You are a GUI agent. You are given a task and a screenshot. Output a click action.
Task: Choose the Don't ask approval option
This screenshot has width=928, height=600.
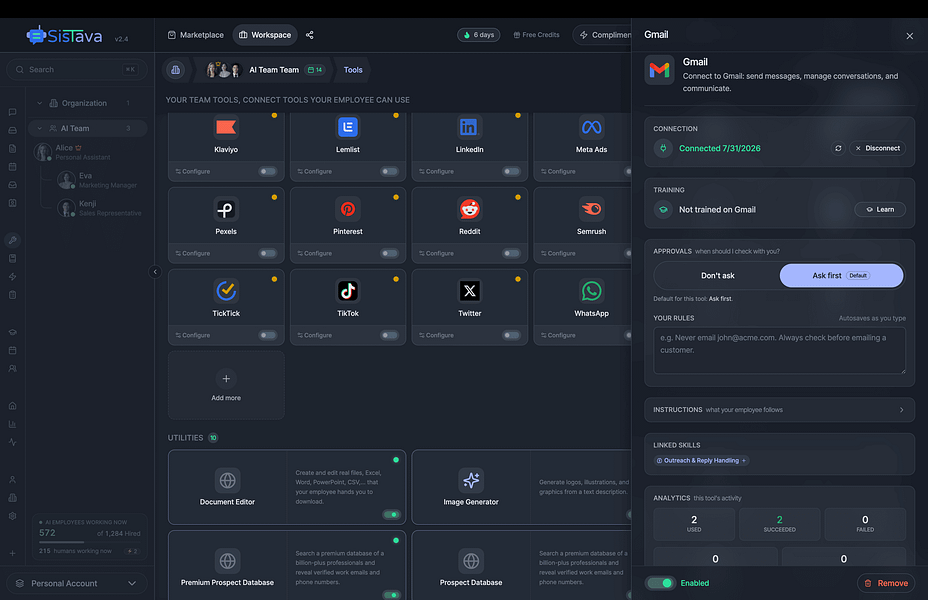tap(717, 276)
